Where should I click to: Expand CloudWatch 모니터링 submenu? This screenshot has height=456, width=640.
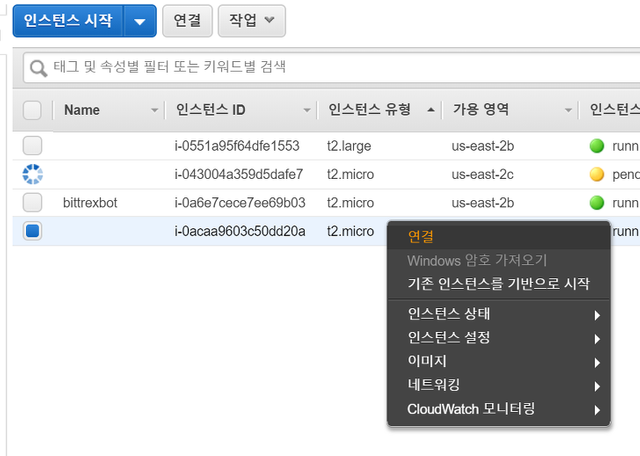499,409
